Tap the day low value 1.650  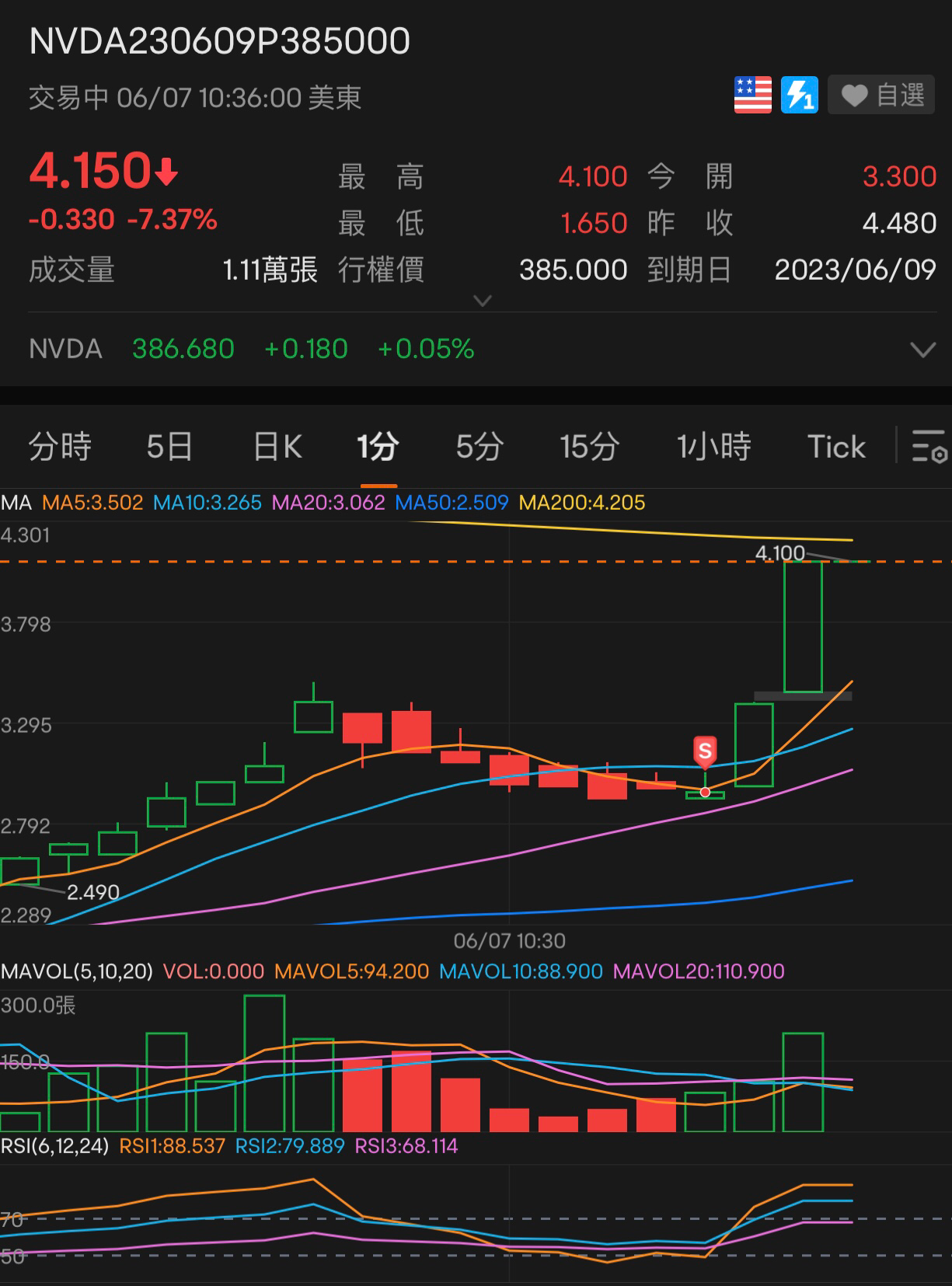click(x=594, y=224)
